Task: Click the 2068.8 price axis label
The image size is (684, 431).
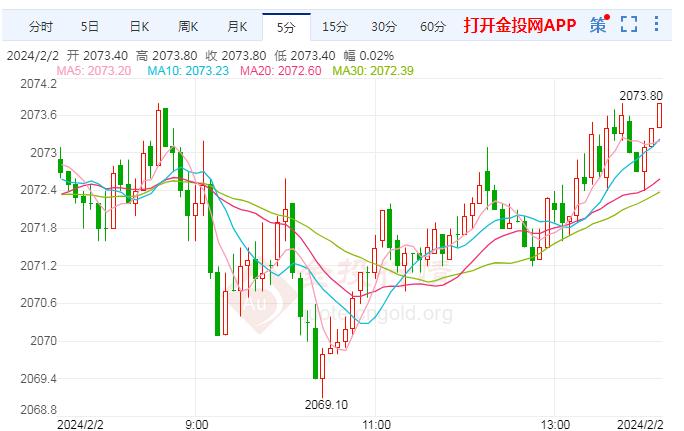Action: 38,410
